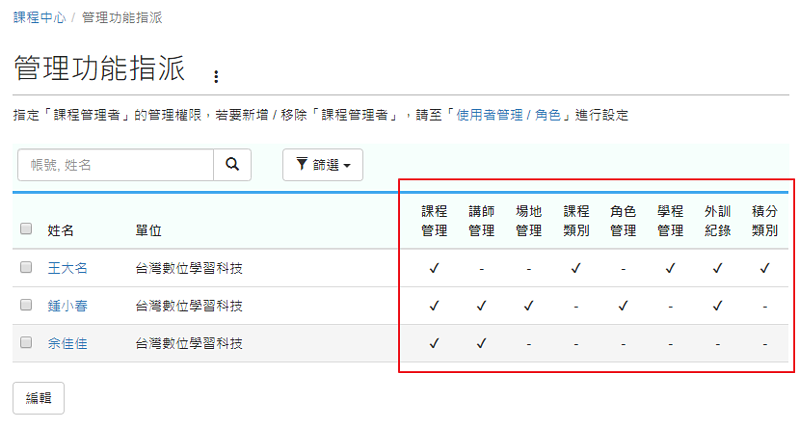Viewport: 800px width, 429px height.
Task: Click 王大名's 課程管理 checkmark
Action: tap(434, 268)
